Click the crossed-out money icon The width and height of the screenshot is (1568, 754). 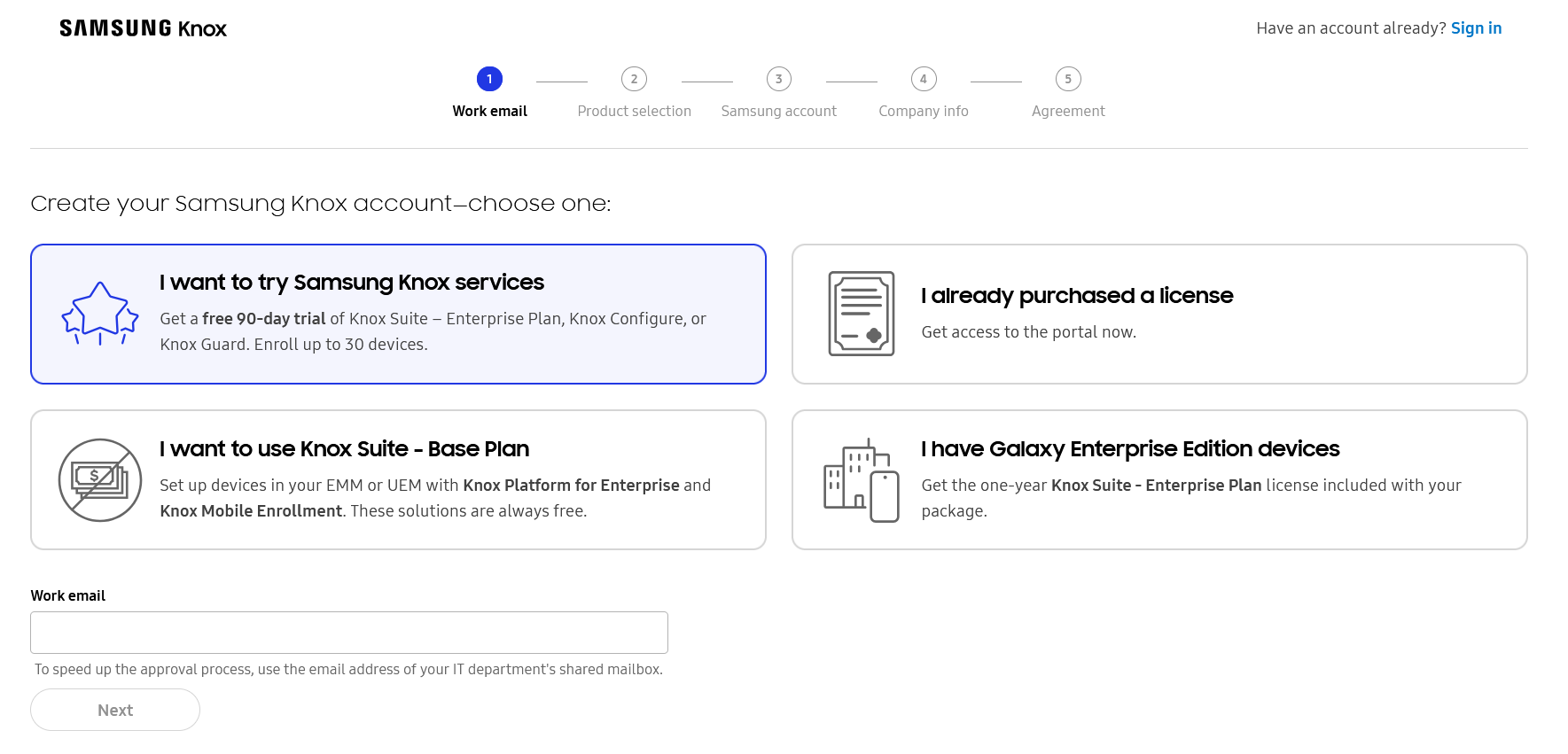pos(100,480)
